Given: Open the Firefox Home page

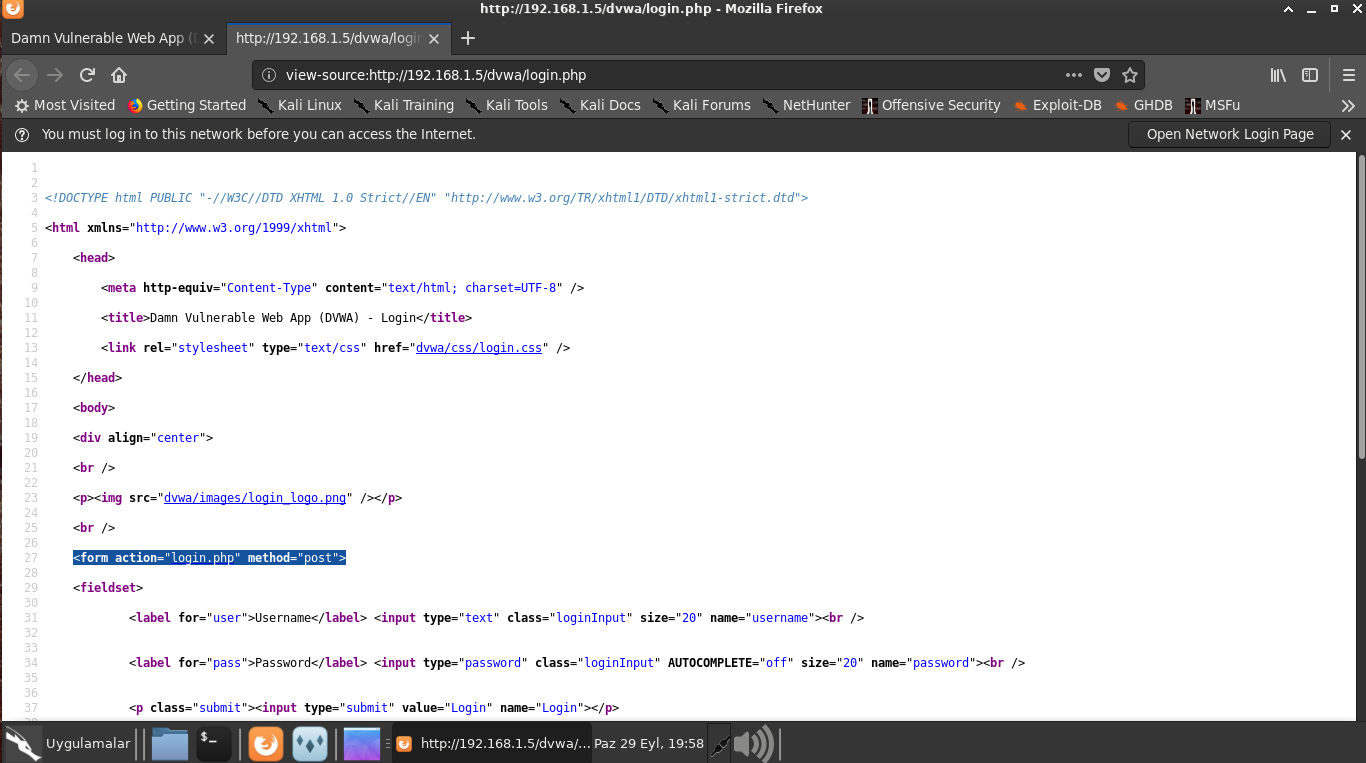Looking at the screenshot, I should [x=119, y=75].
